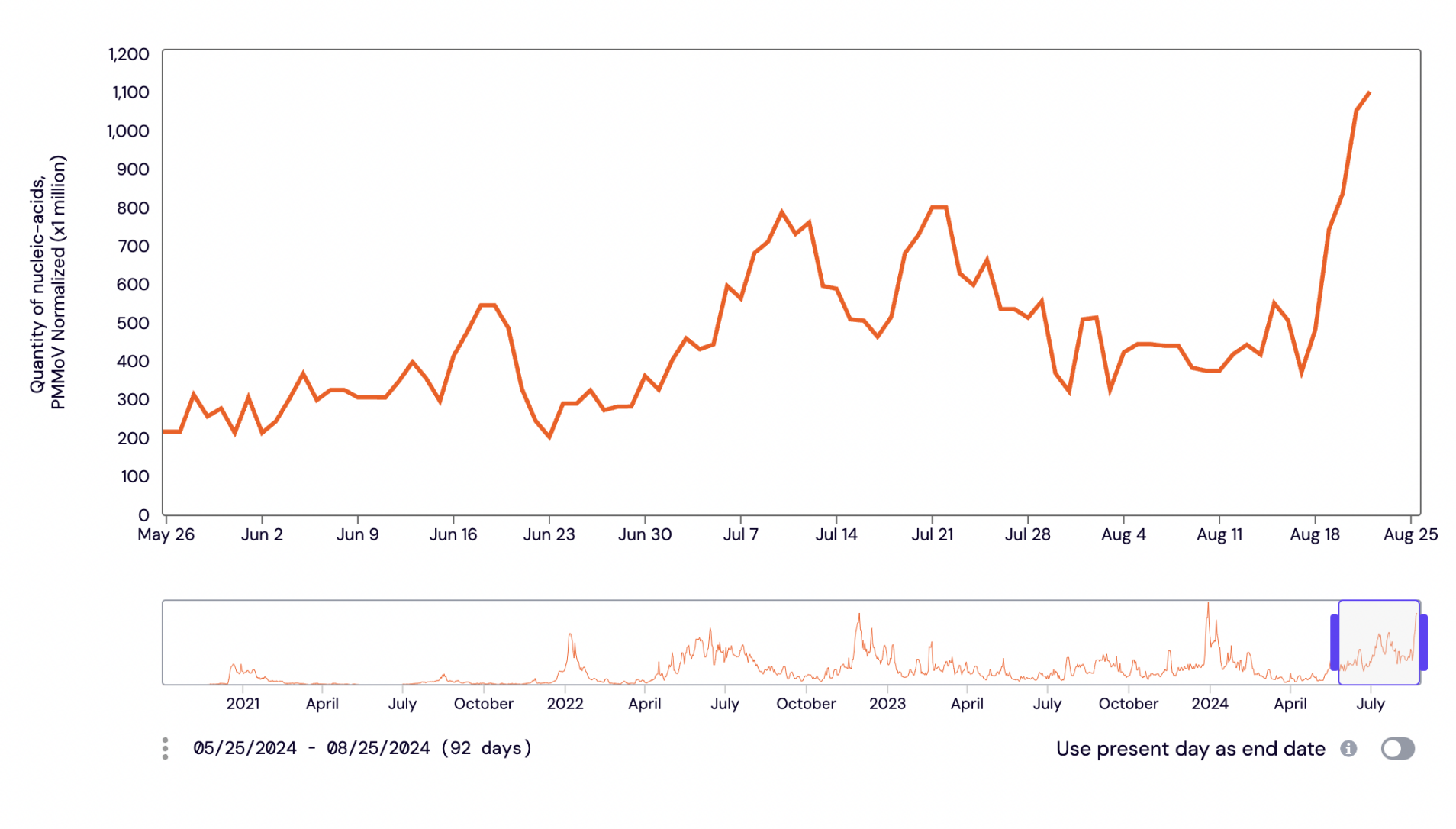
Task: Click the highlighted selection window in overview chart
Action: tap(1378, 643)
